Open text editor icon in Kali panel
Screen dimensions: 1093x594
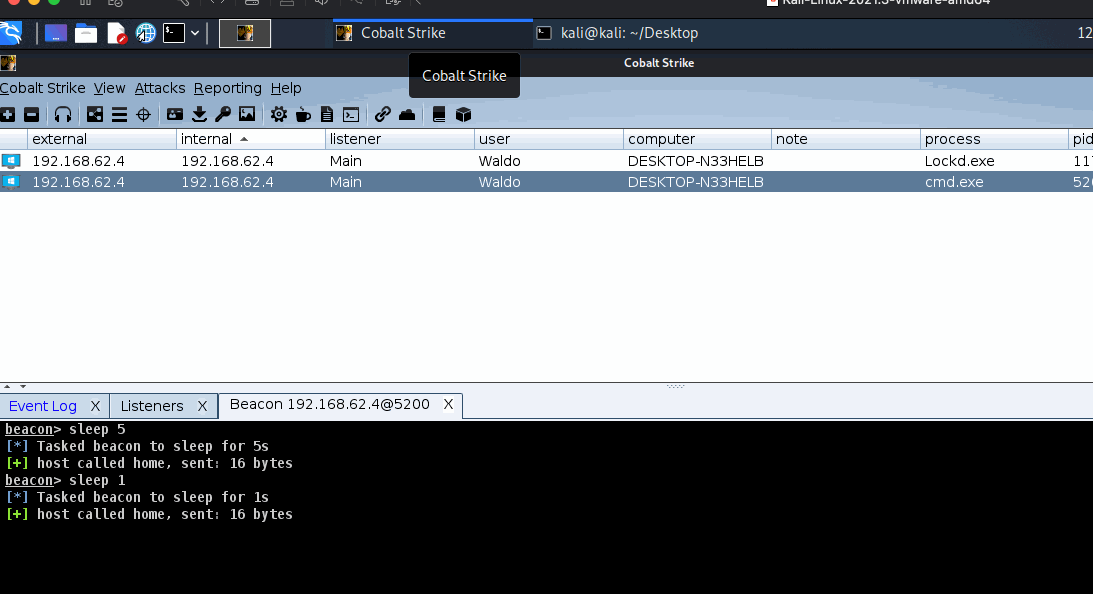[x=116, y=33]
